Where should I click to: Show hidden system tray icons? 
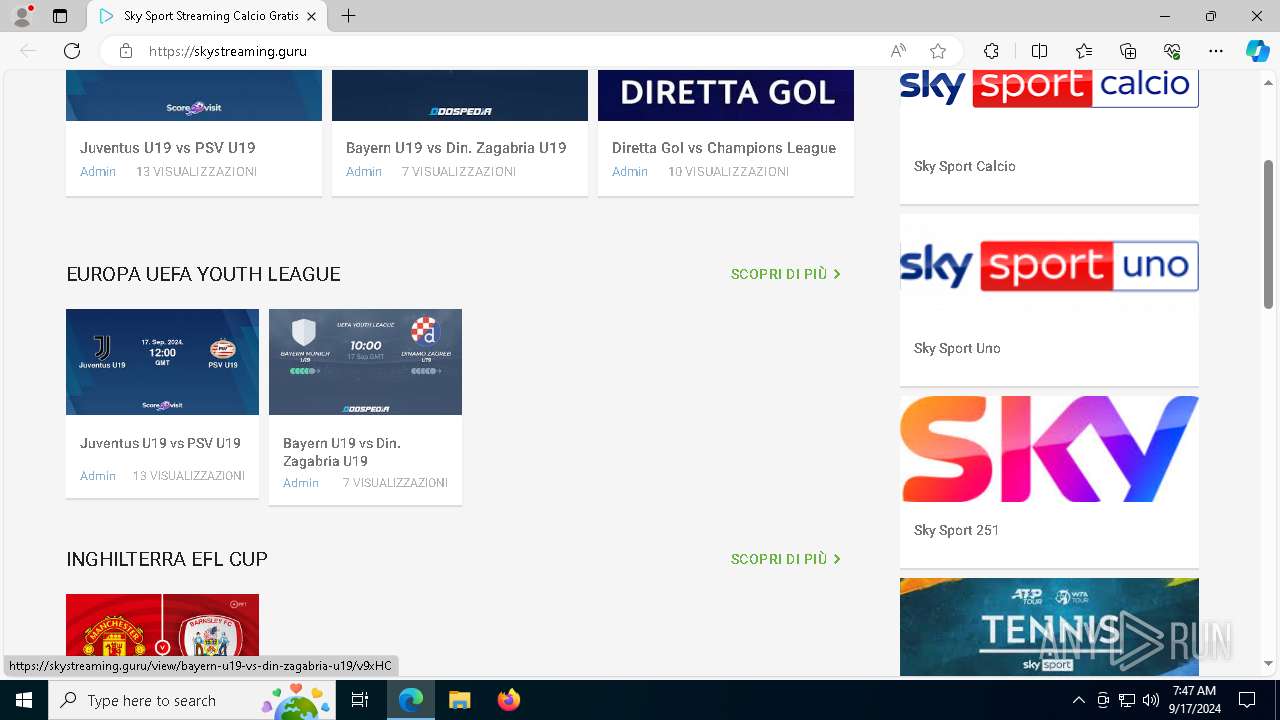[1078, 700]
